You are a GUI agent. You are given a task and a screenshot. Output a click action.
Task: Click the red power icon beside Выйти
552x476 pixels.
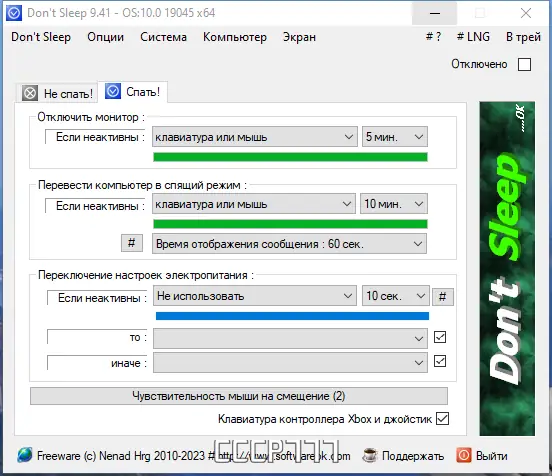coord(464,456)
